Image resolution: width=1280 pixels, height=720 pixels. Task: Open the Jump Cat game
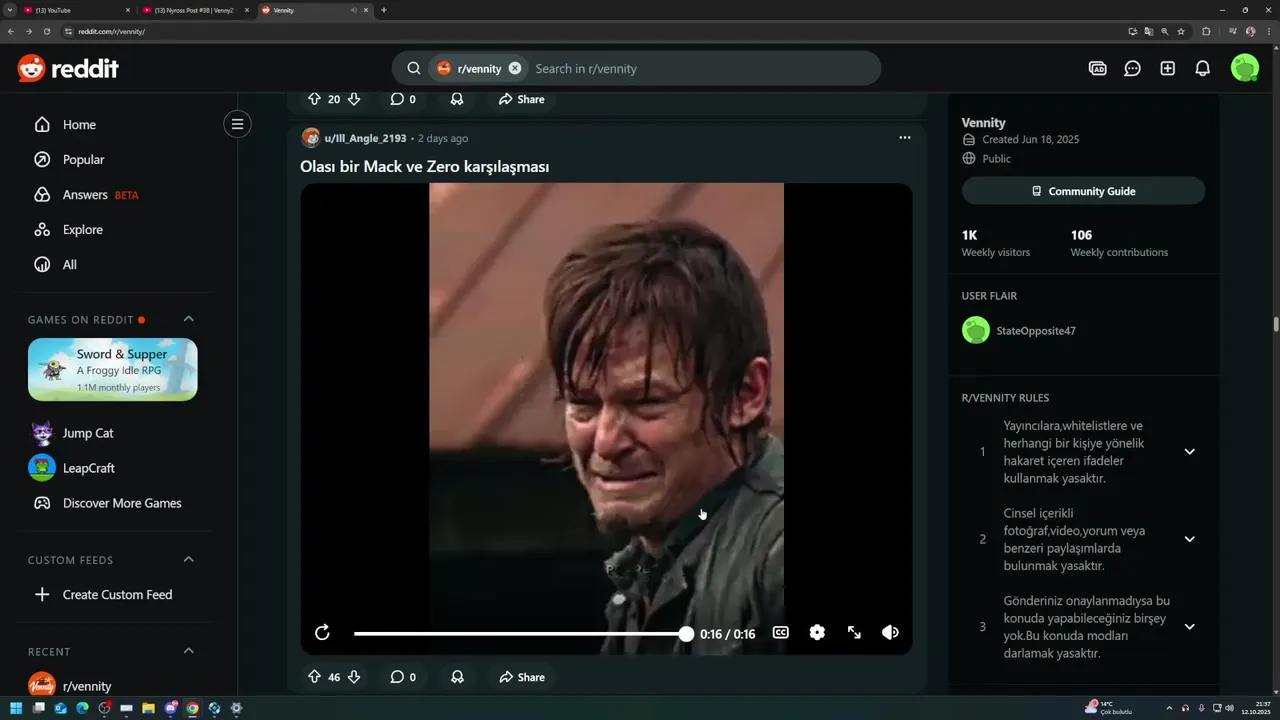(x=88, y=433)
